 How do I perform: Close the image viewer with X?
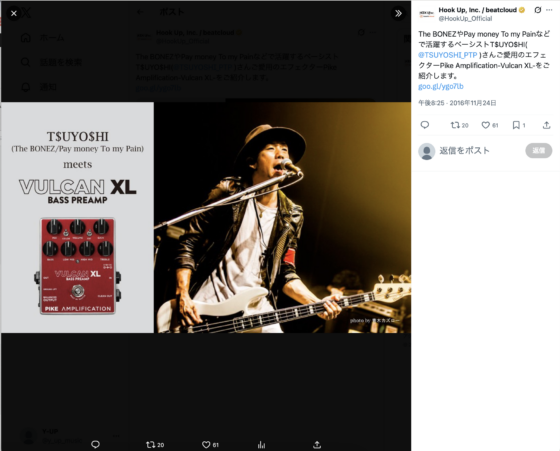pyautogui.click(x=14, y=14)
